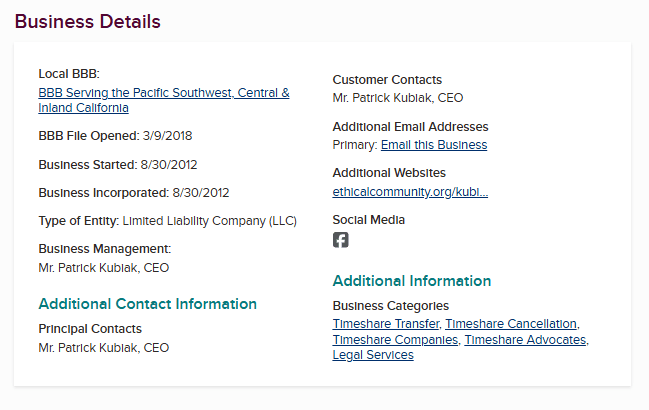Click Mr. Patrick Kubiak under Business Management
This screenshot has width=649, height=410.
tap(104, 268)
